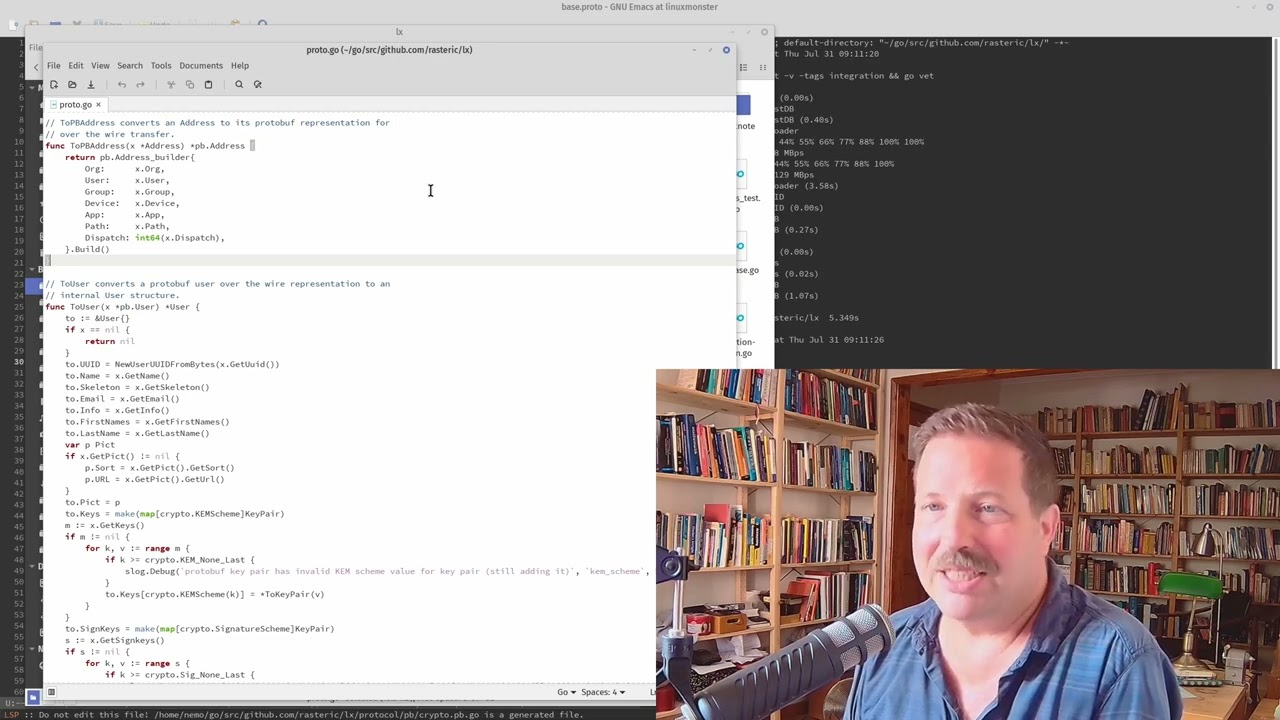Click the 'var p Pict' line
Viewport: 1280px width, 720px height.
90,445
